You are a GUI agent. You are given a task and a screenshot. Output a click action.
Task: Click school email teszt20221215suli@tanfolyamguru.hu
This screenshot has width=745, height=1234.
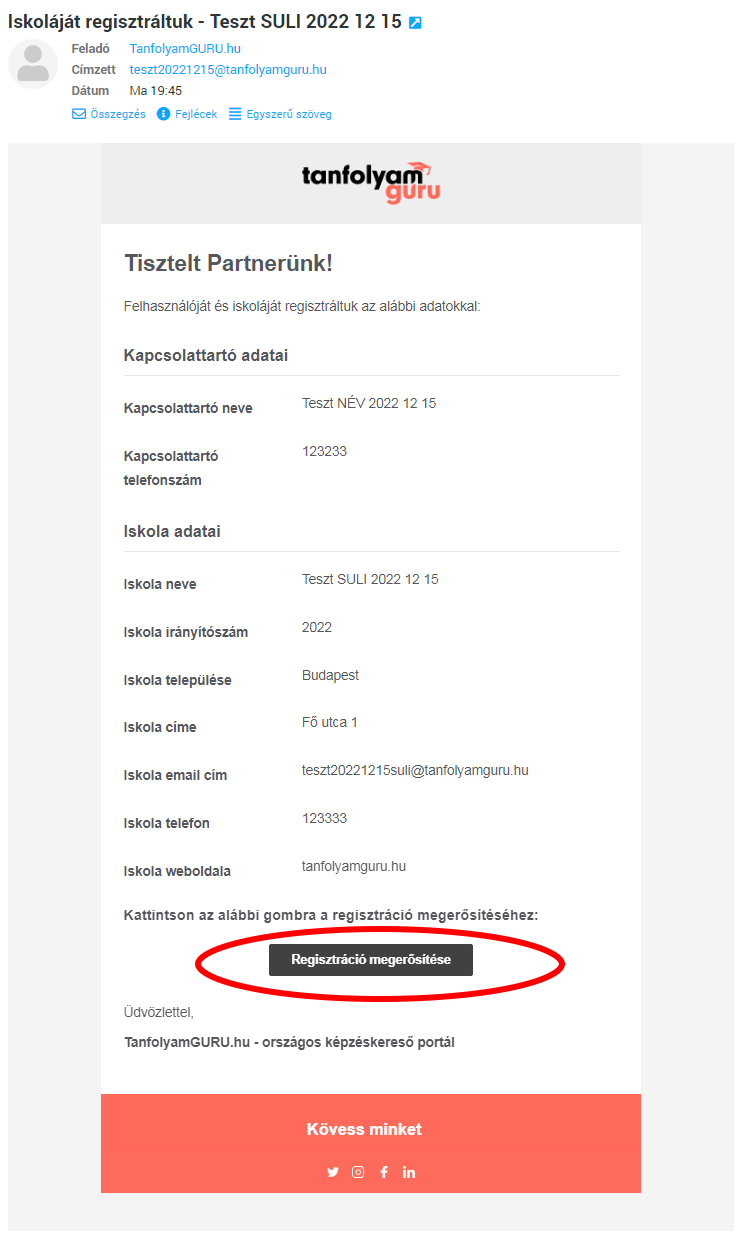tap(415, 770)
